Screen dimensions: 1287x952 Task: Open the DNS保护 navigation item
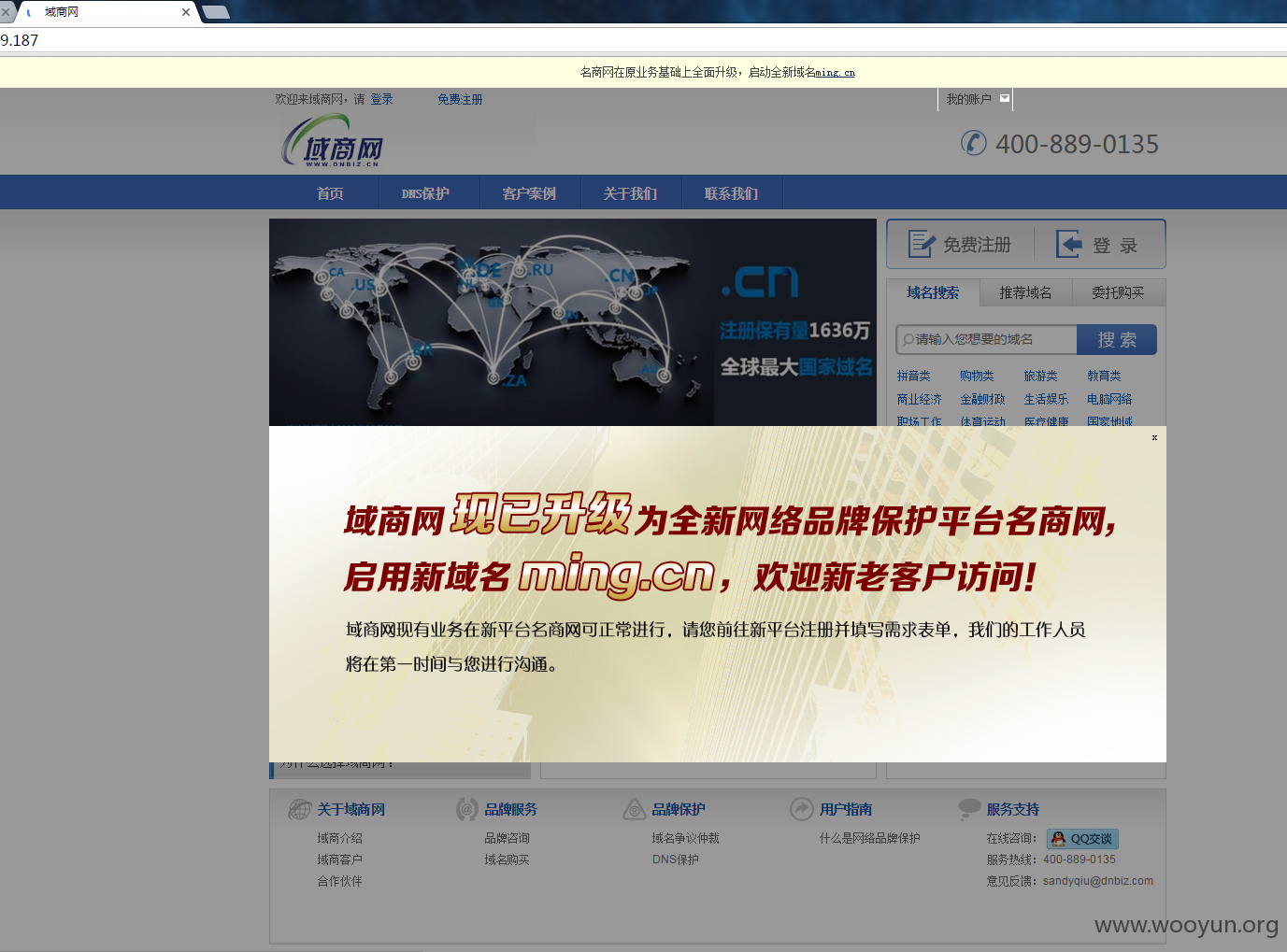tap(426, 193)
